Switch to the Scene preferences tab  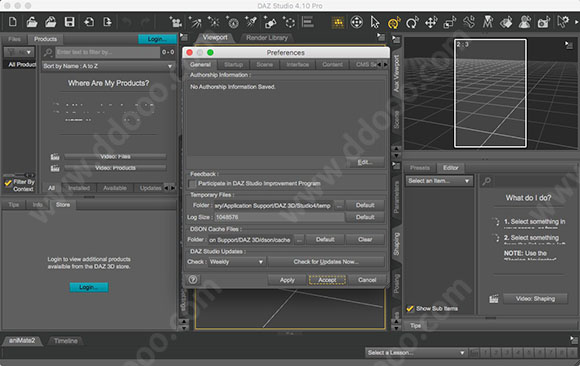click(265, 64)
